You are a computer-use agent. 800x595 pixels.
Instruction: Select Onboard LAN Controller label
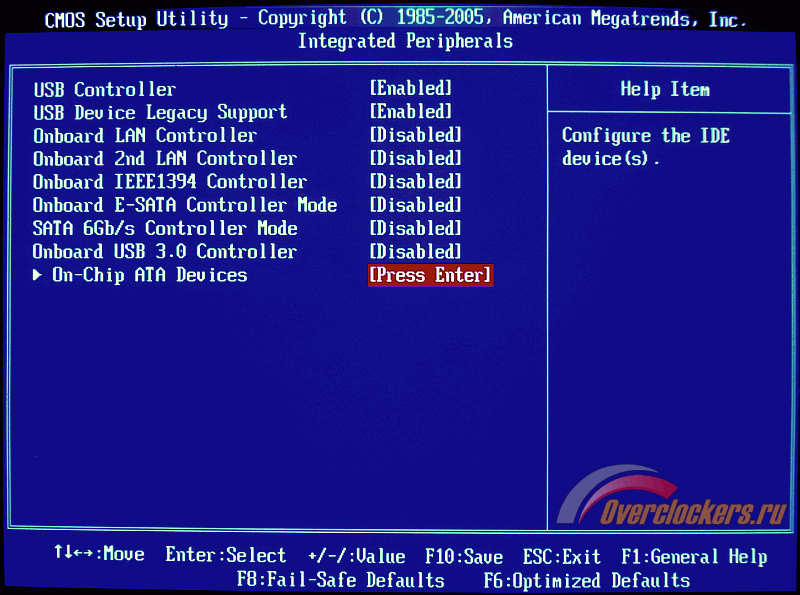click(x=145, y=136)
